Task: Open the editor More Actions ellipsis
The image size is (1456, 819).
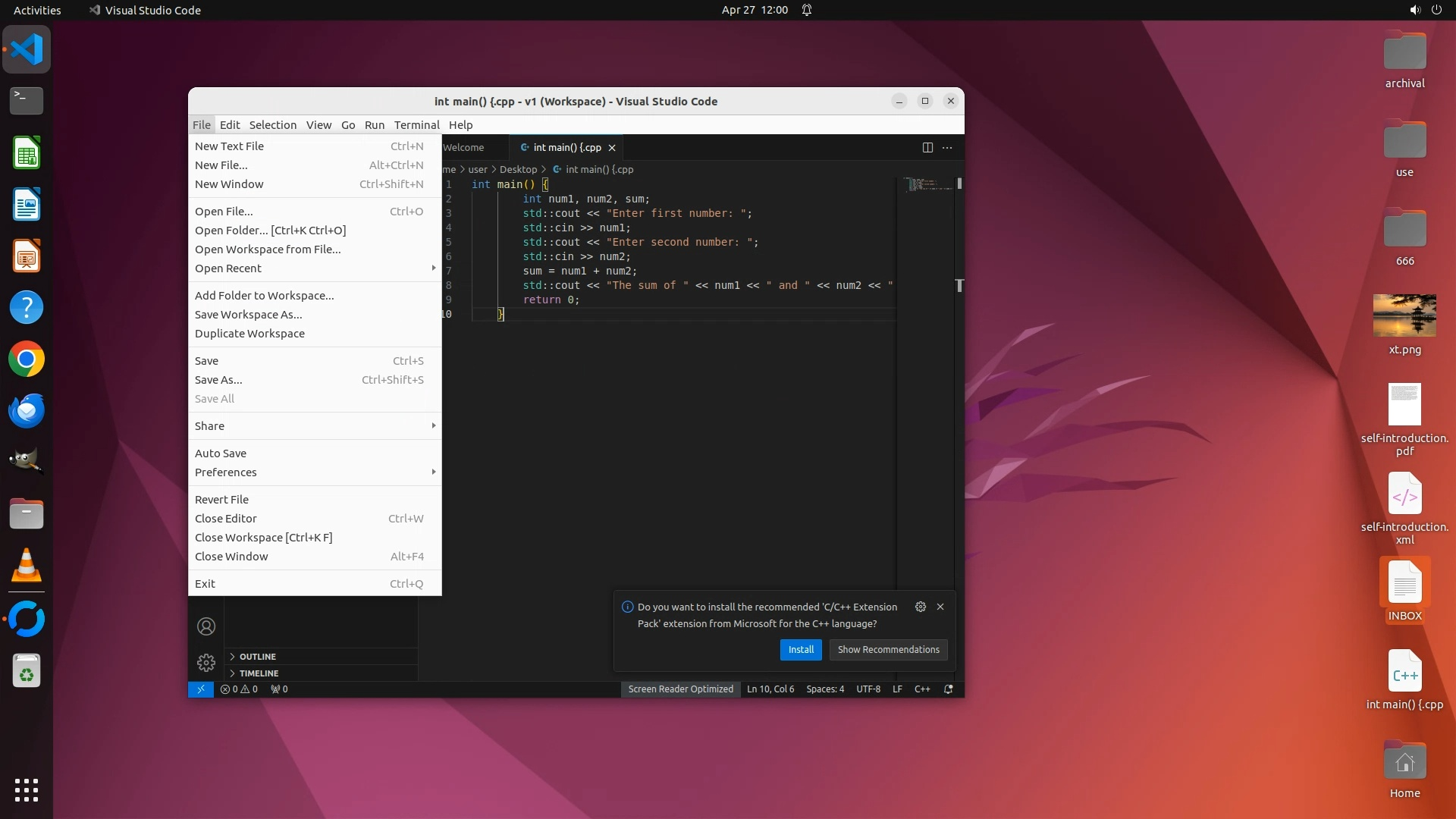Action: (947, 147)
